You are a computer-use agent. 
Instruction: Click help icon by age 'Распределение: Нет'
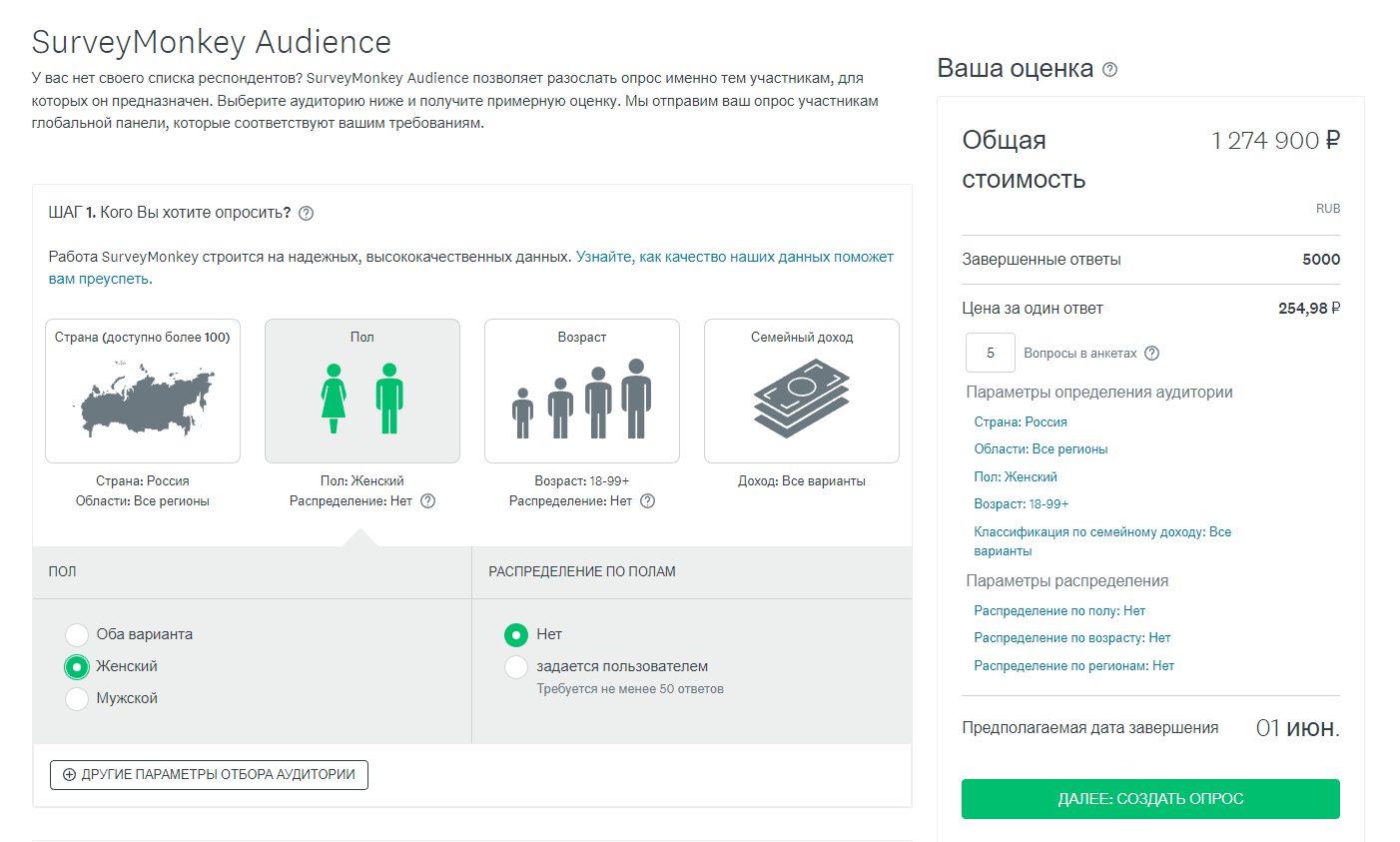click(x=647, y=501)
